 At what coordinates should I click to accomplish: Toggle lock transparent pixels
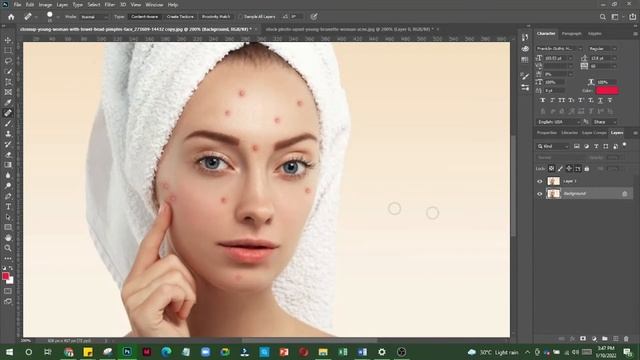(x=551, y=169)
